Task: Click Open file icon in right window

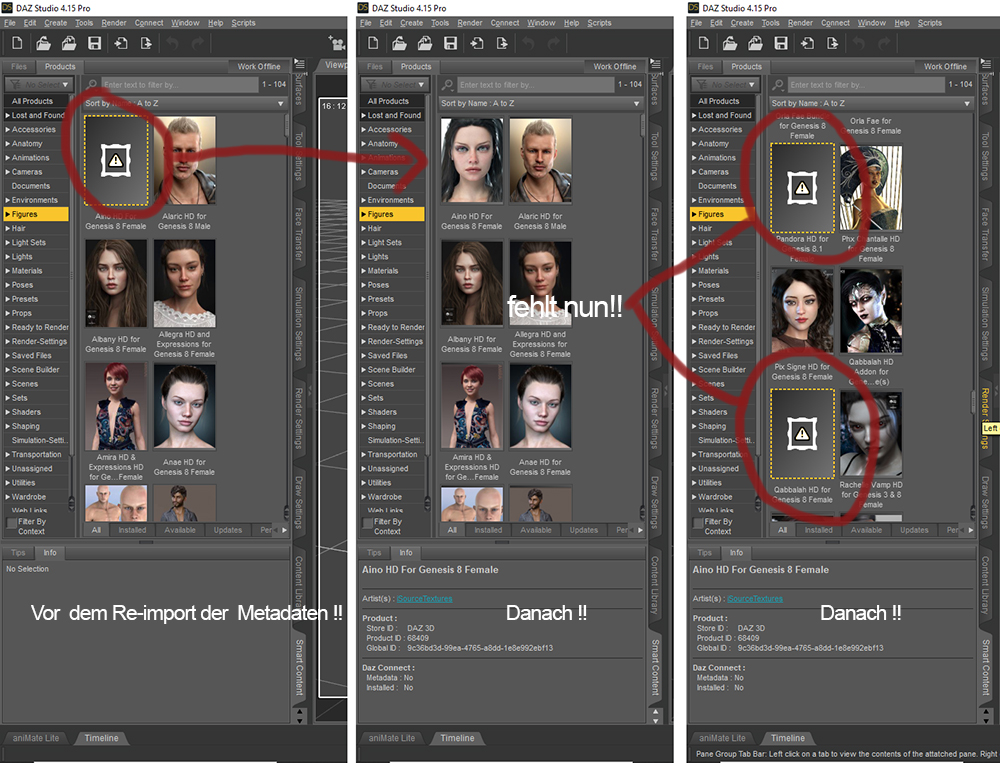Action: tap(730, 43)
